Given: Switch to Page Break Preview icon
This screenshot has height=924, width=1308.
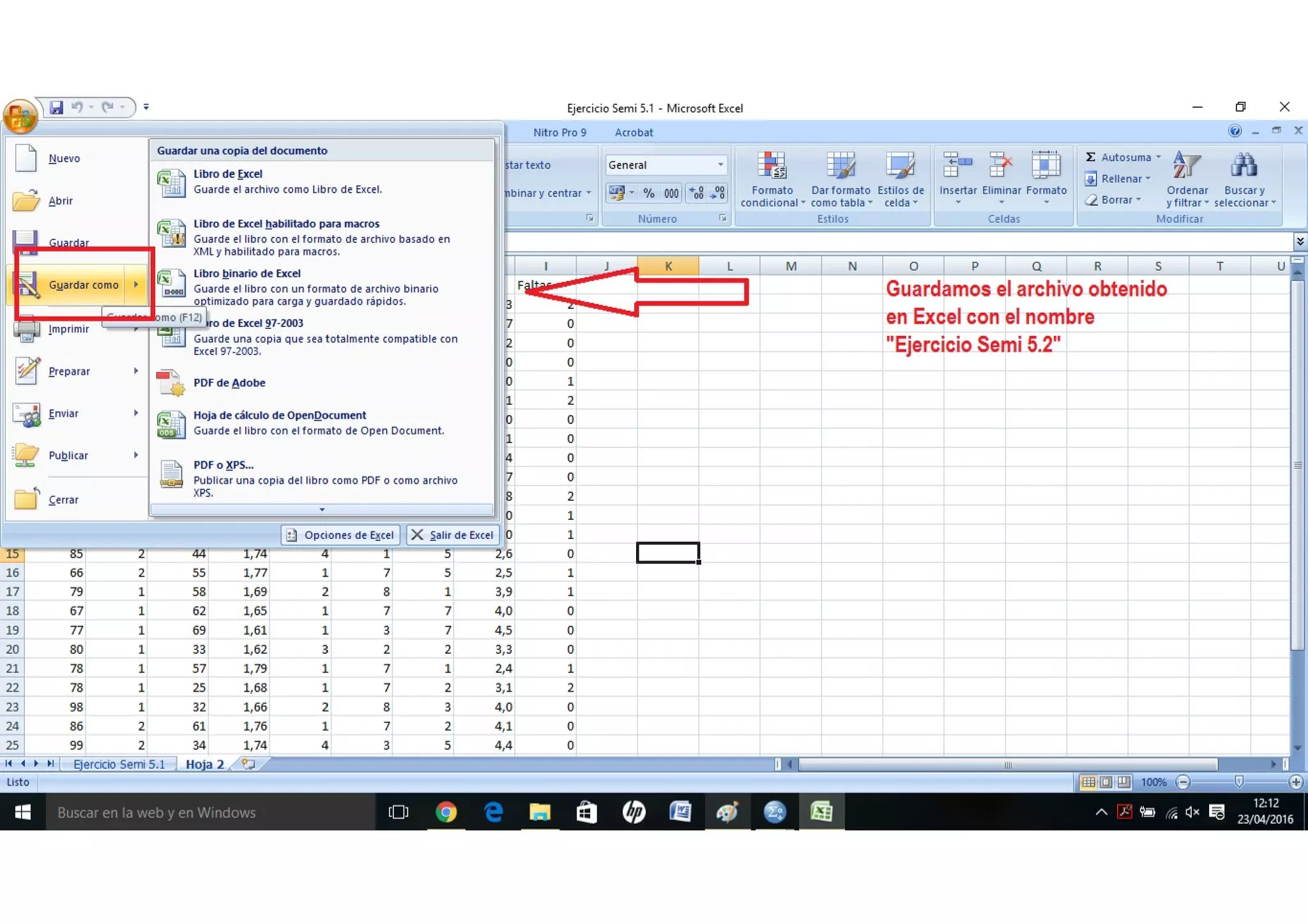Looking at the screenshot, I should [x=1124, y=782].
